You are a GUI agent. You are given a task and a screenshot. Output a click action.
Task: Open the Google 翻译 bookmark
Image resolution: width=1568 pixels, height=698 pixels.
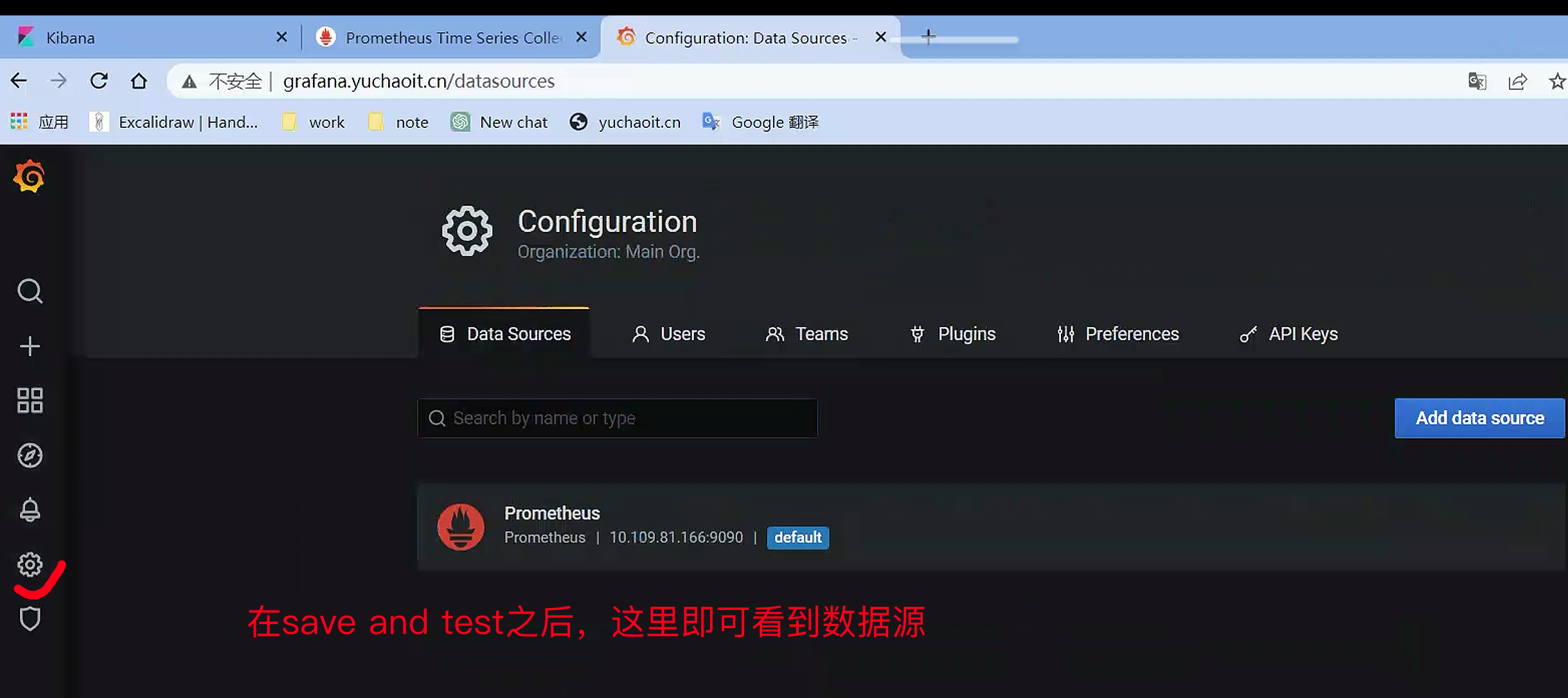pyautogui.click(x=761, y=122)
